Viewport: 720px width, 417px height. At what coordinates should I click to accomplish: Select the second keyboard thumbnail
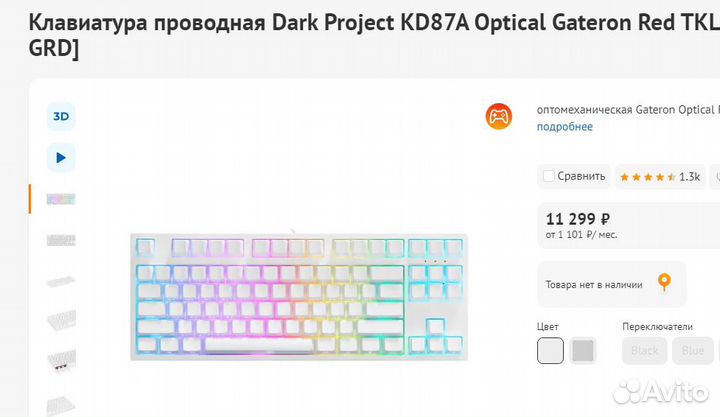61,239
